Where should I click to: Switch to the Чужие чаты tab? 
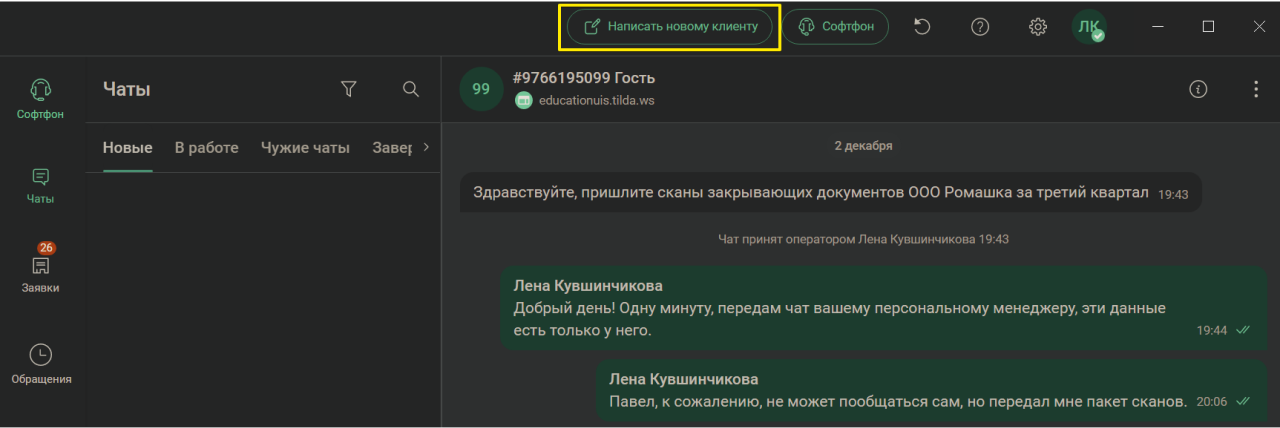tap(305, 148)
